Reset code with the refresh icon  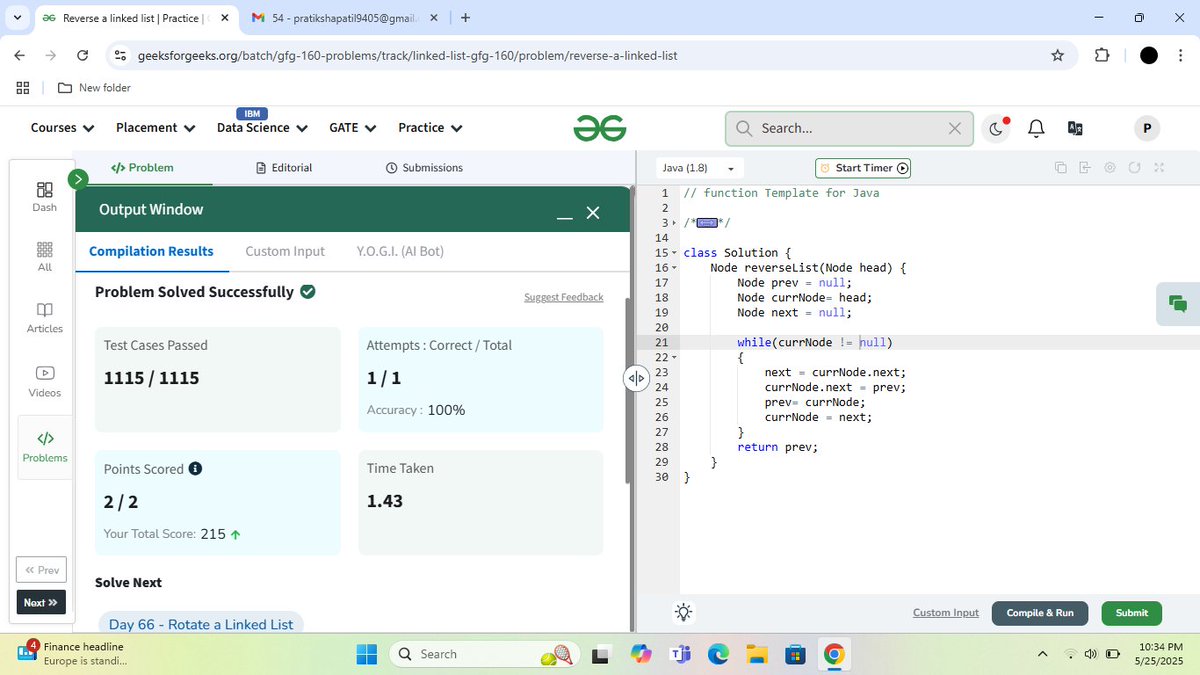click(x=1134, y=168)
